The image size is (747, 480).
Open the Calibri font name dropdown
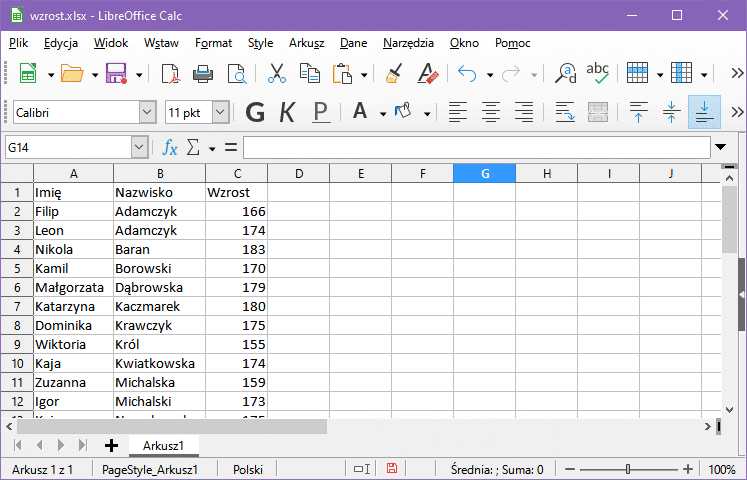[x=148, y=112]
